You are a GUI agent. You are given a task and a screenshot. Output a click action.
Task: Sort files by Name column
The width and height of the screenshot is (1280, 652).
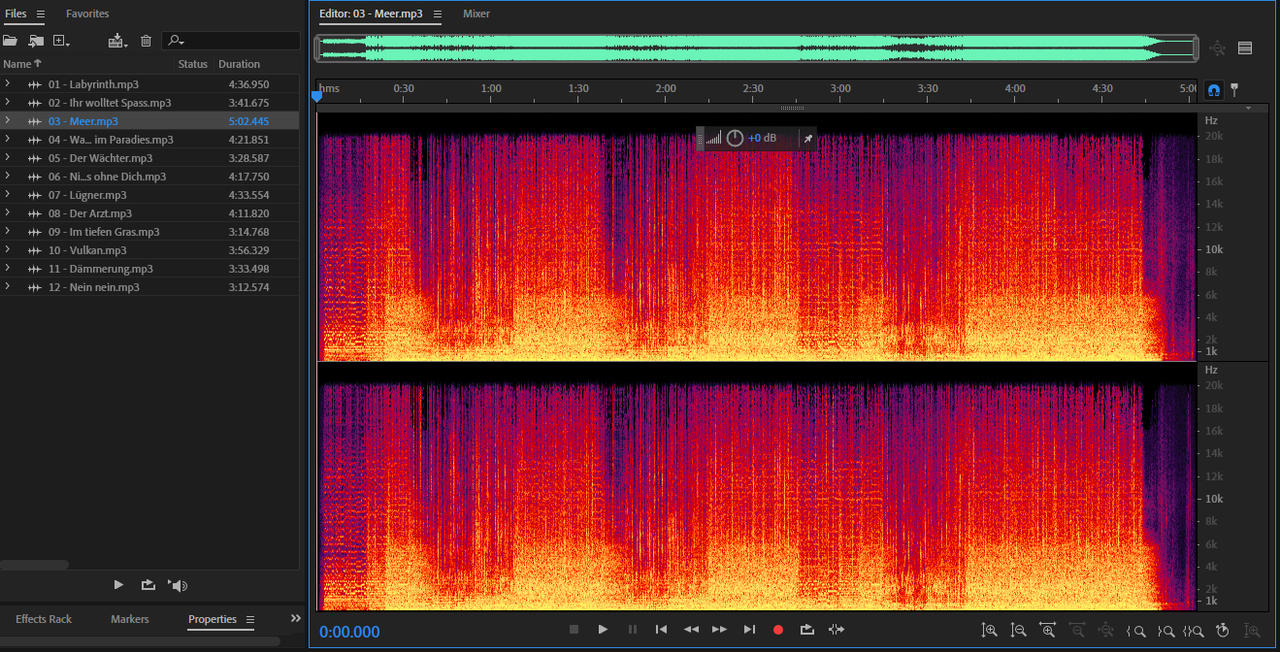coord(22,64)
